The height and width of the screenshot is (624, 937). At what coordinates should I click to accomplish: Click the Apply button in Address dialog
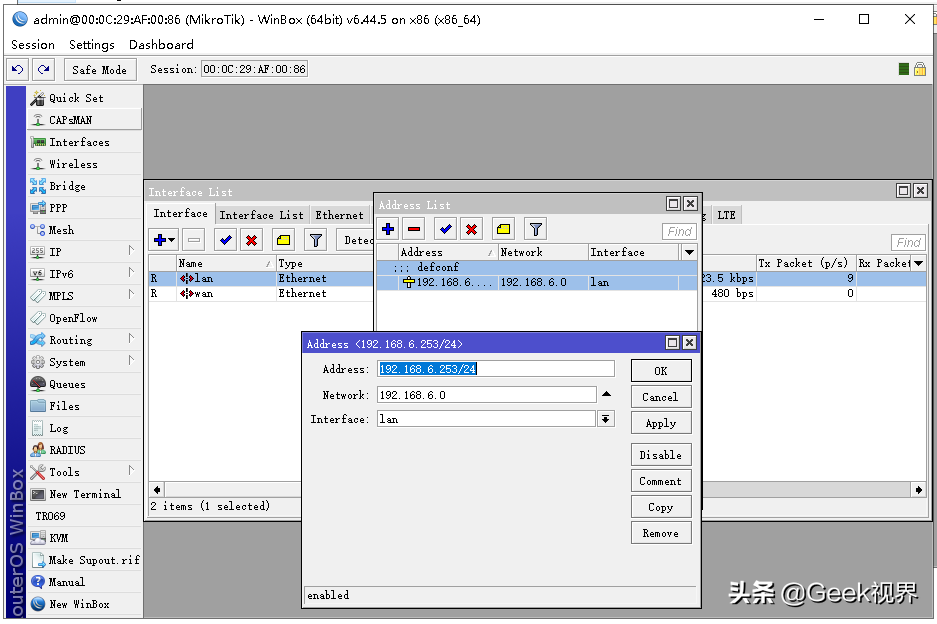pyautogui.click(x=661, y=423)
